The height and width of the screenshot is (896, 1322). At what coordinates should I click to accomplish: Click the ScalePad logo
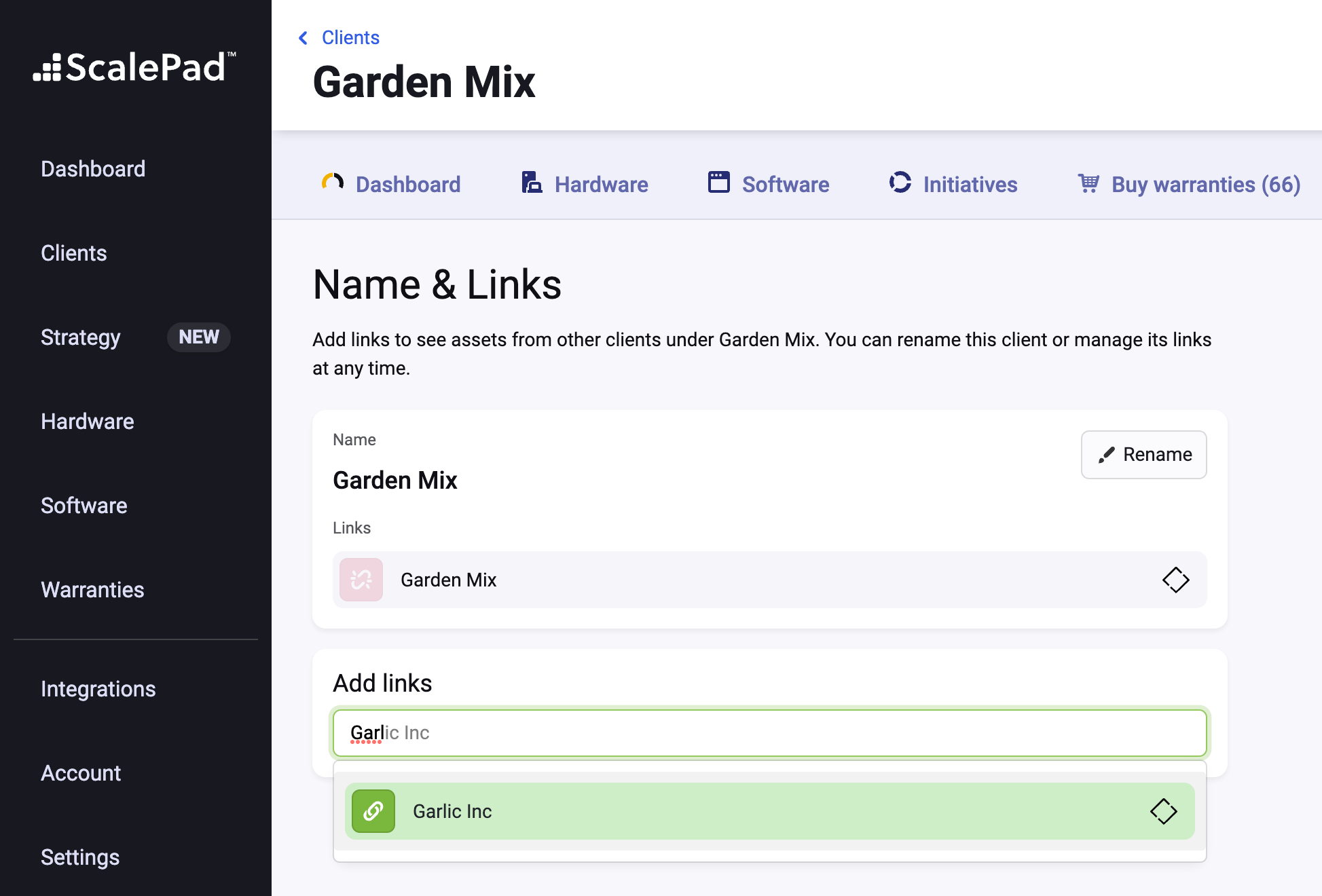click(x=134, y=67)
